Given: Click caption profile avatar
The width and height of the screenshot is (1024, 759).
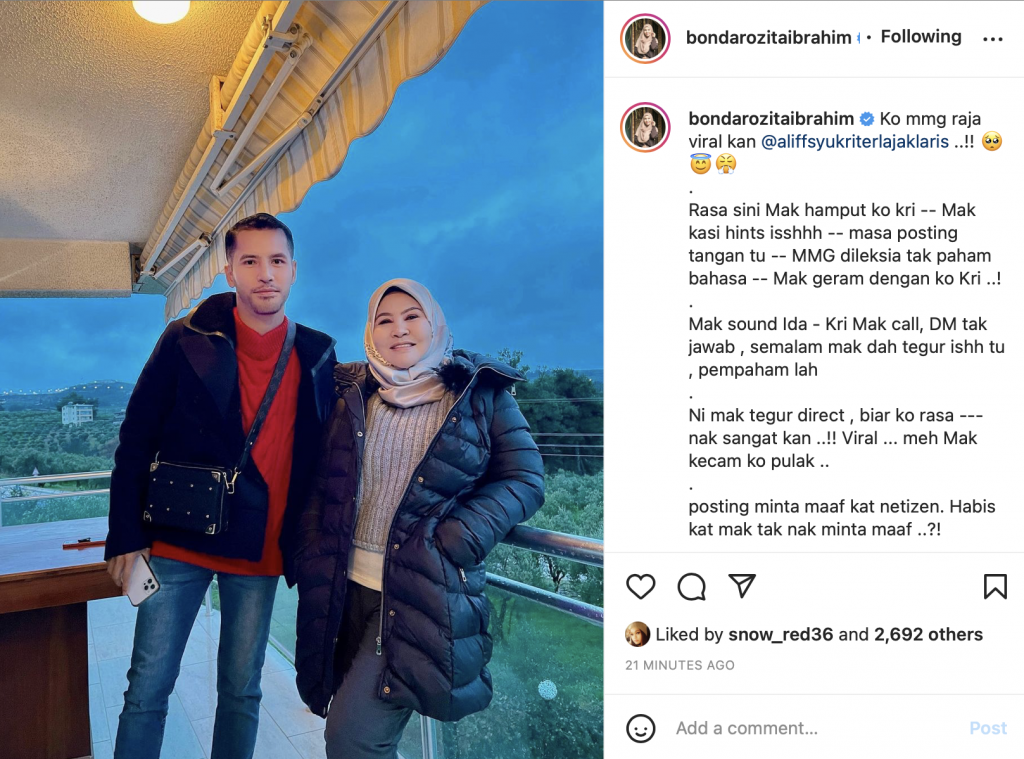Looking at the screenshot, I should pyautogui.click(x=645, y=127).
